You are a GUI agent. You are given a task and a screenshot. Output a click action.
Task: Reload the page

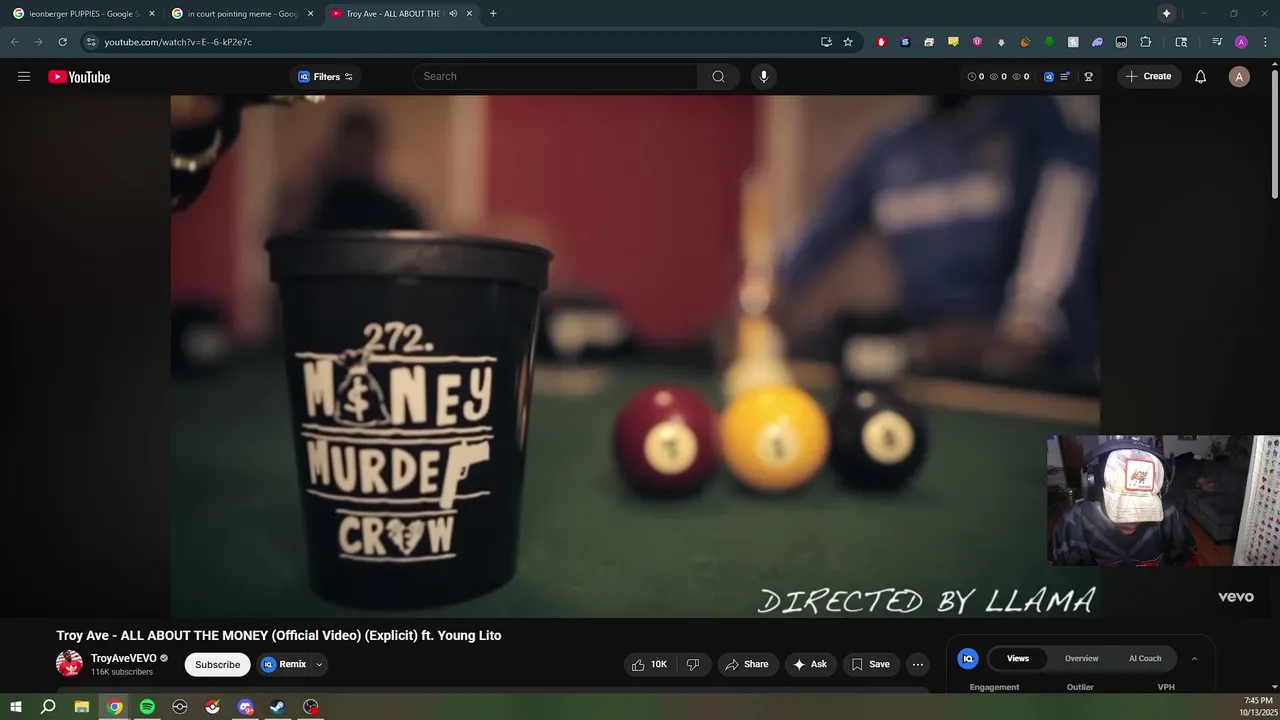pos(62,42)
